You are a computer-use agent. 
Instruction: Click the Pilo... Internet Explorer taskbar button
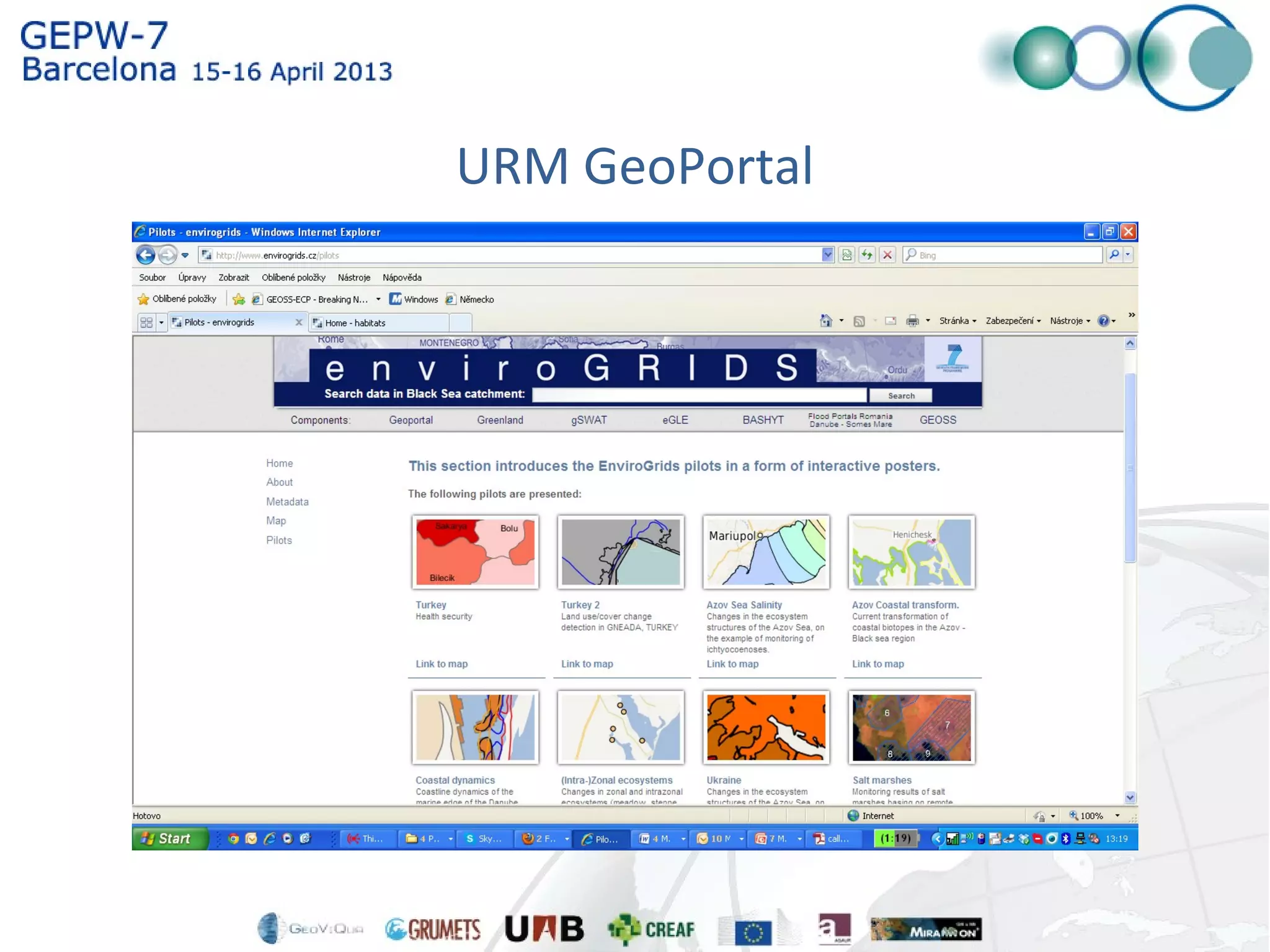pos(600,839)
